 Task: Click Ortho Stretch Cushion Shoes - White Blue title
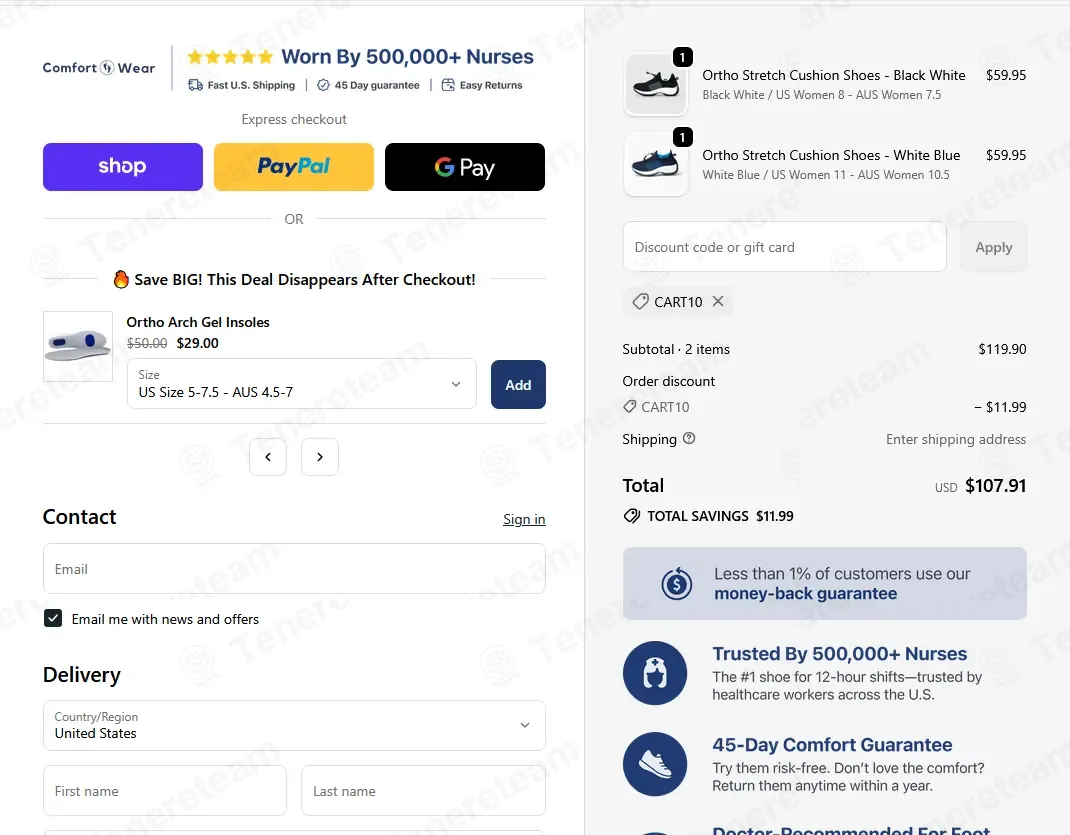(x=831, y=155)
